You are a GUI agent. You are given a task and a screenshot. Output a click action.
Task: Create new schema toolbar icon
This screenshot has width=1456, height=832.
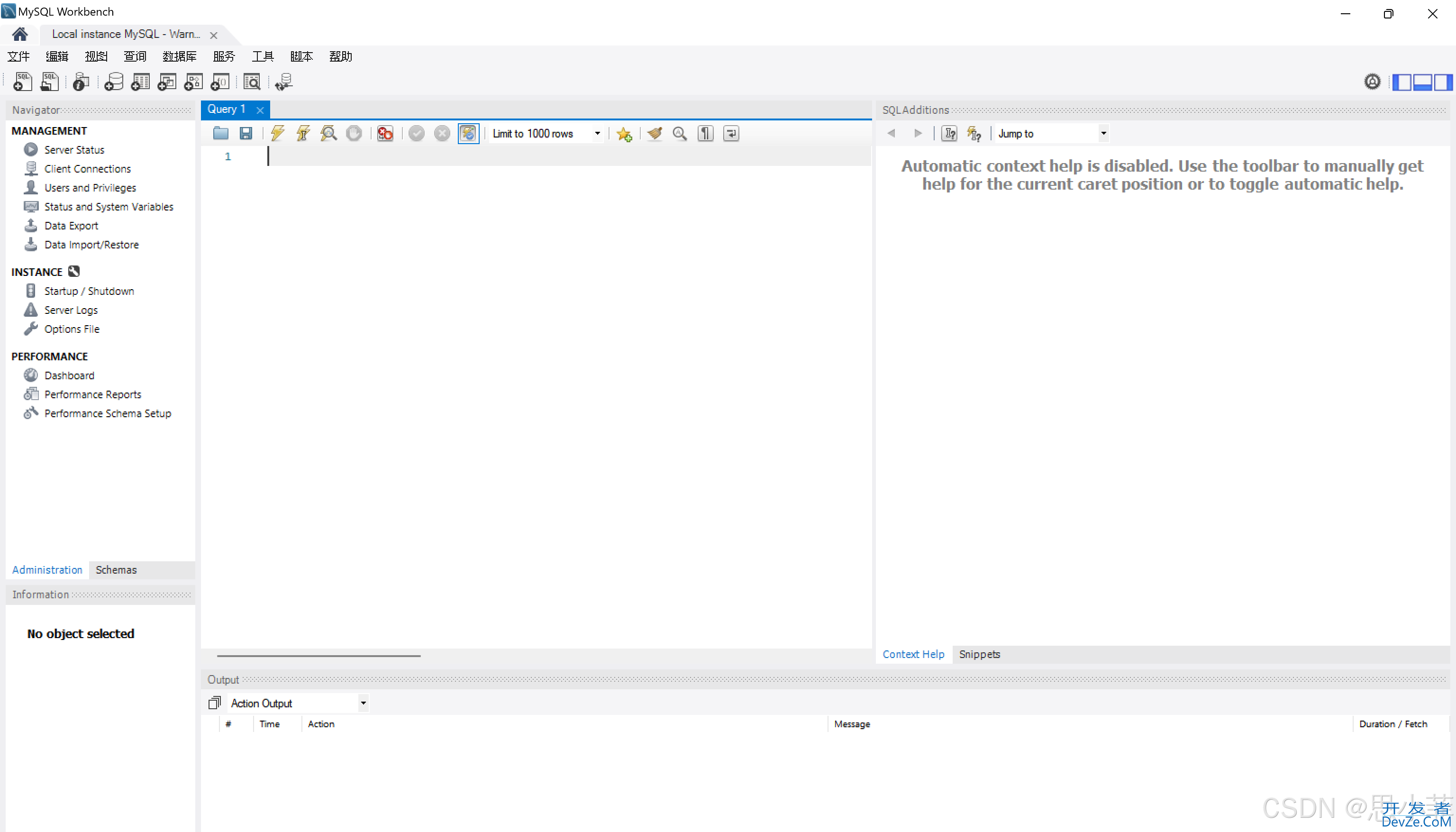[114, 82]
